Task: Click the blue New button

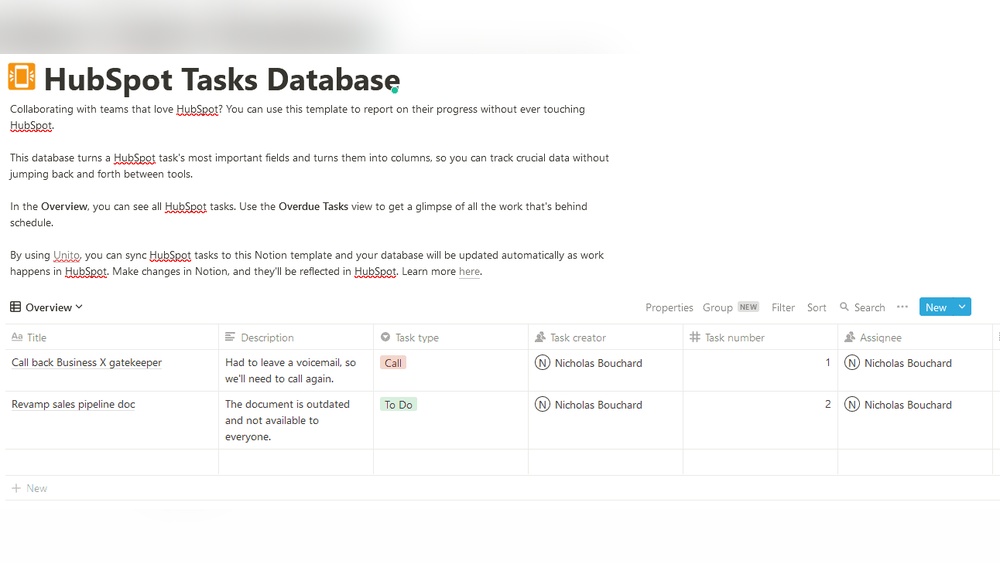Action: (x=936, y=307)
